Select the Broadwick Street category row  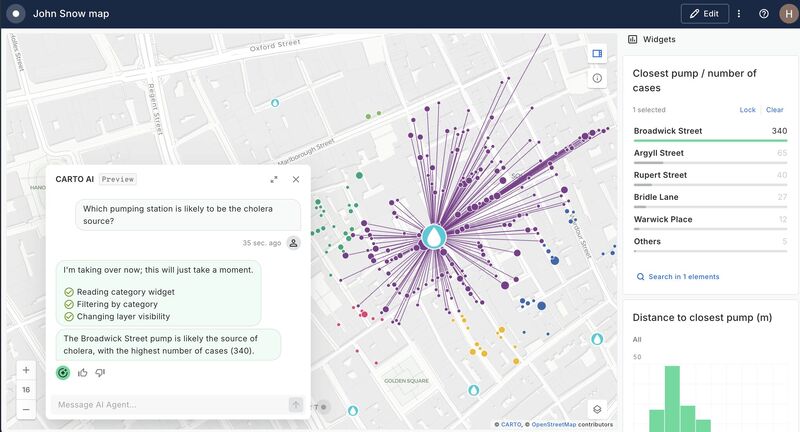[x=710, y=133]
